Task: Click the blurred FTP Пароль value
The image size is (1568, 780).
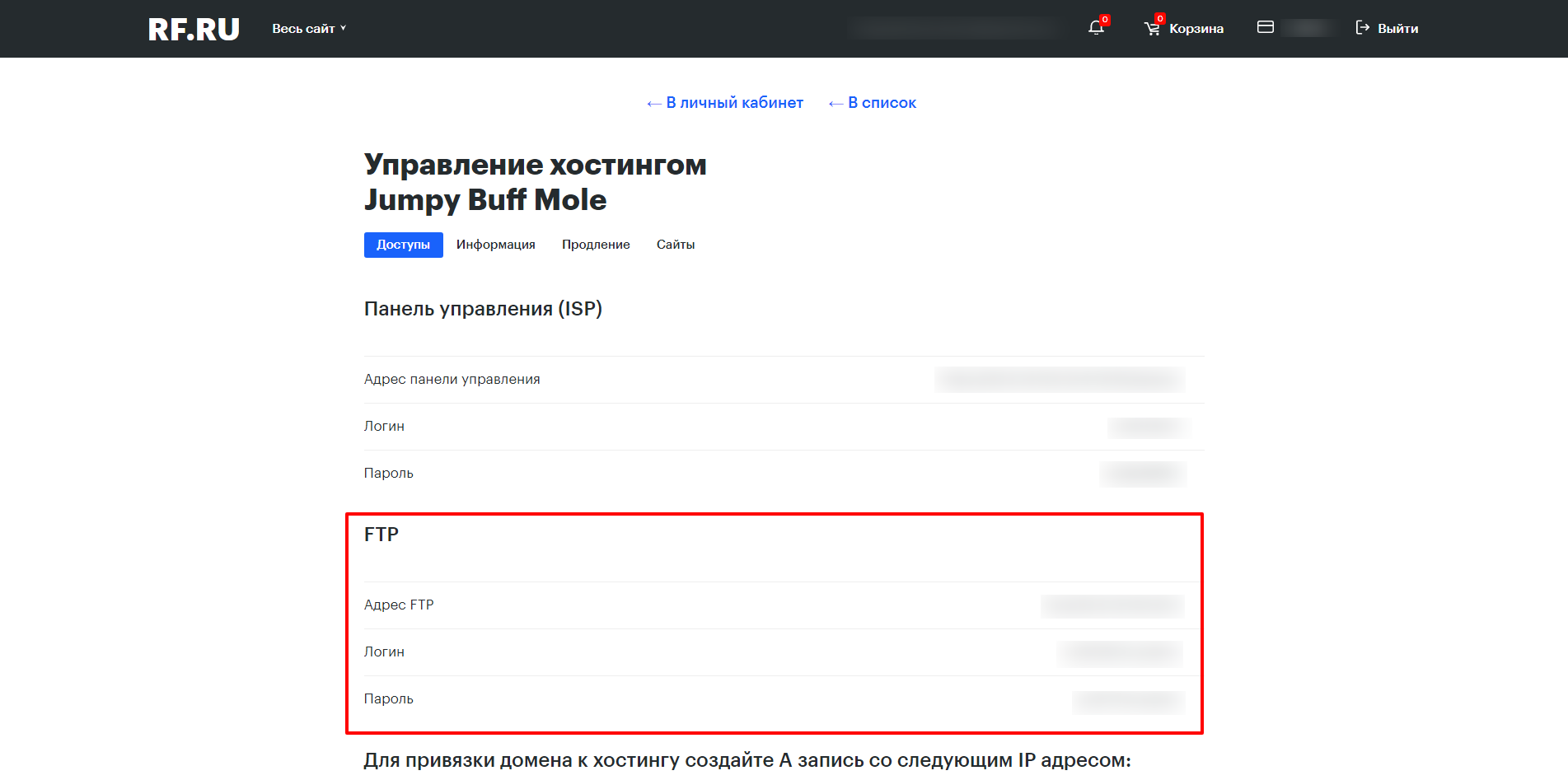Action: tap(1128, 700)
